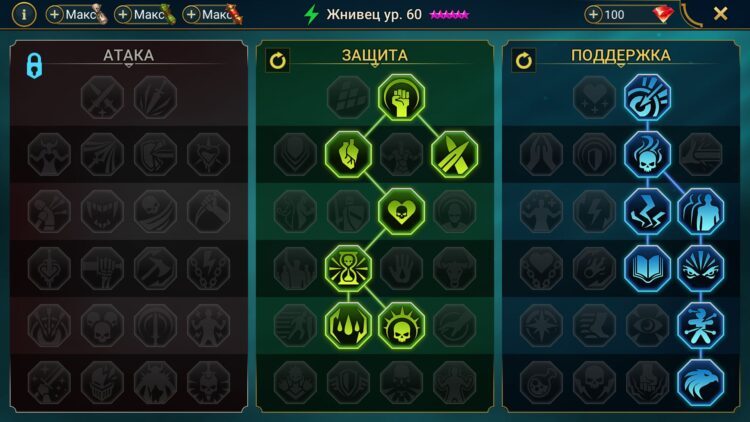This screenshot has height=422, width=750.
Task: Select the crossed blades green mastery
Action: click(x=454, y=155)
